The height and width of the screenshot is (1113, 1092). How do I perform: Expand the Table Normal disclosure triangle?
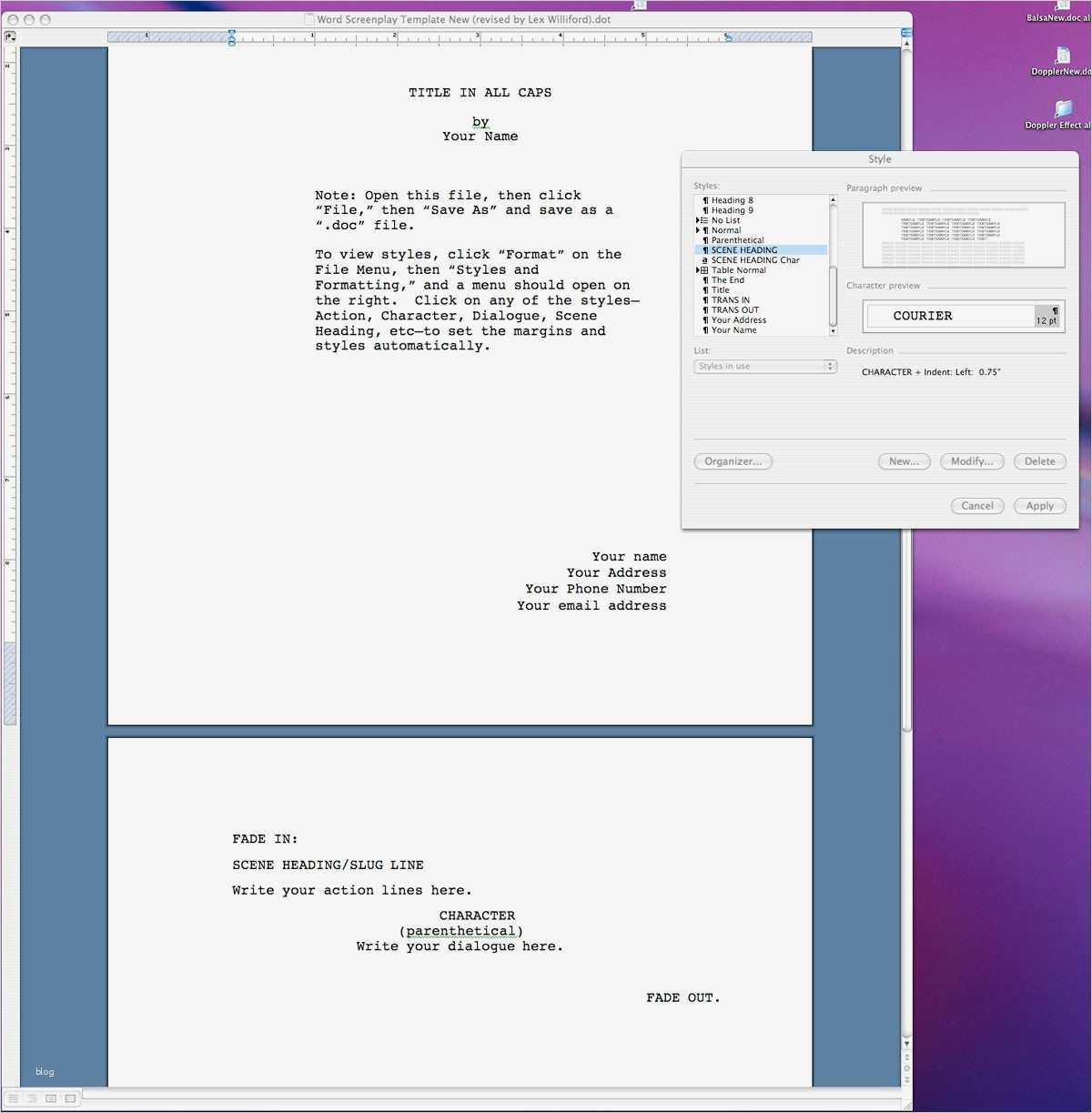click(x=697, y=269)
